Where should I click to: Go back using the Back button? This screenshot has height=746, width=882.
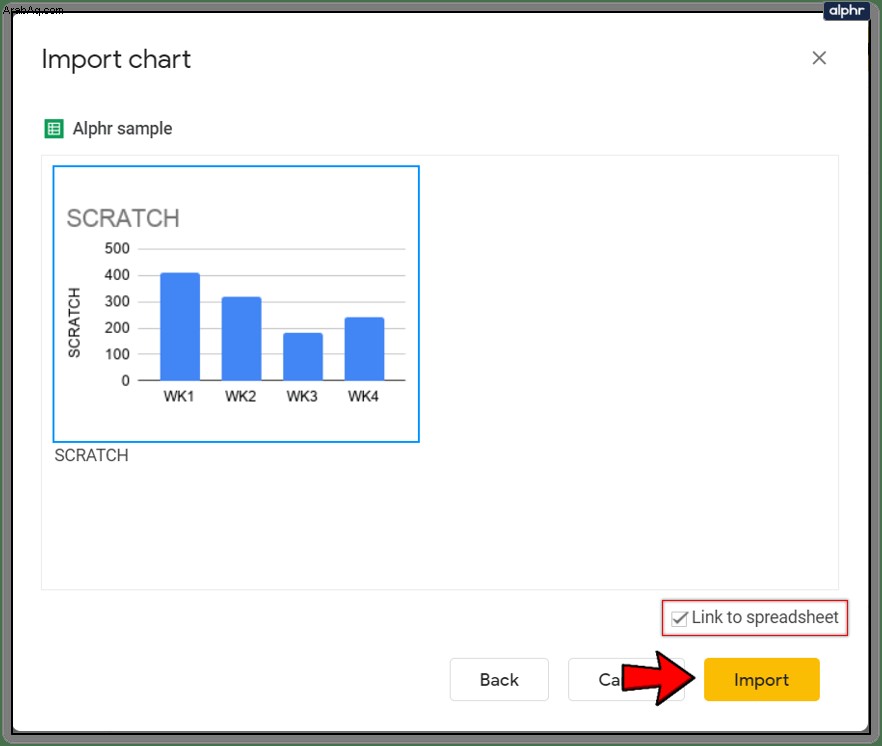(499, 679)
